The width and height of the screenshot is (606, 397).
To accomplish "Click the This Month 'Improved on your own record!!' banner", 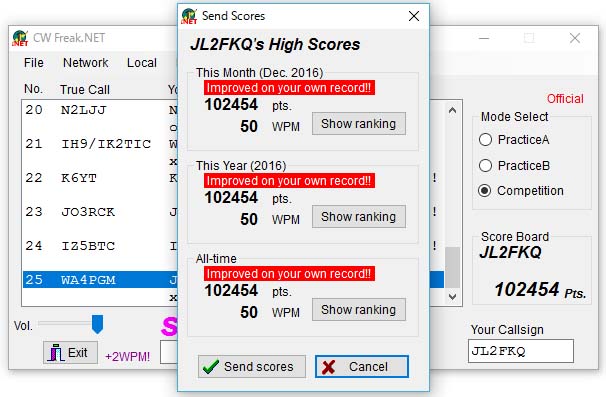I will [x=289, y=88].
